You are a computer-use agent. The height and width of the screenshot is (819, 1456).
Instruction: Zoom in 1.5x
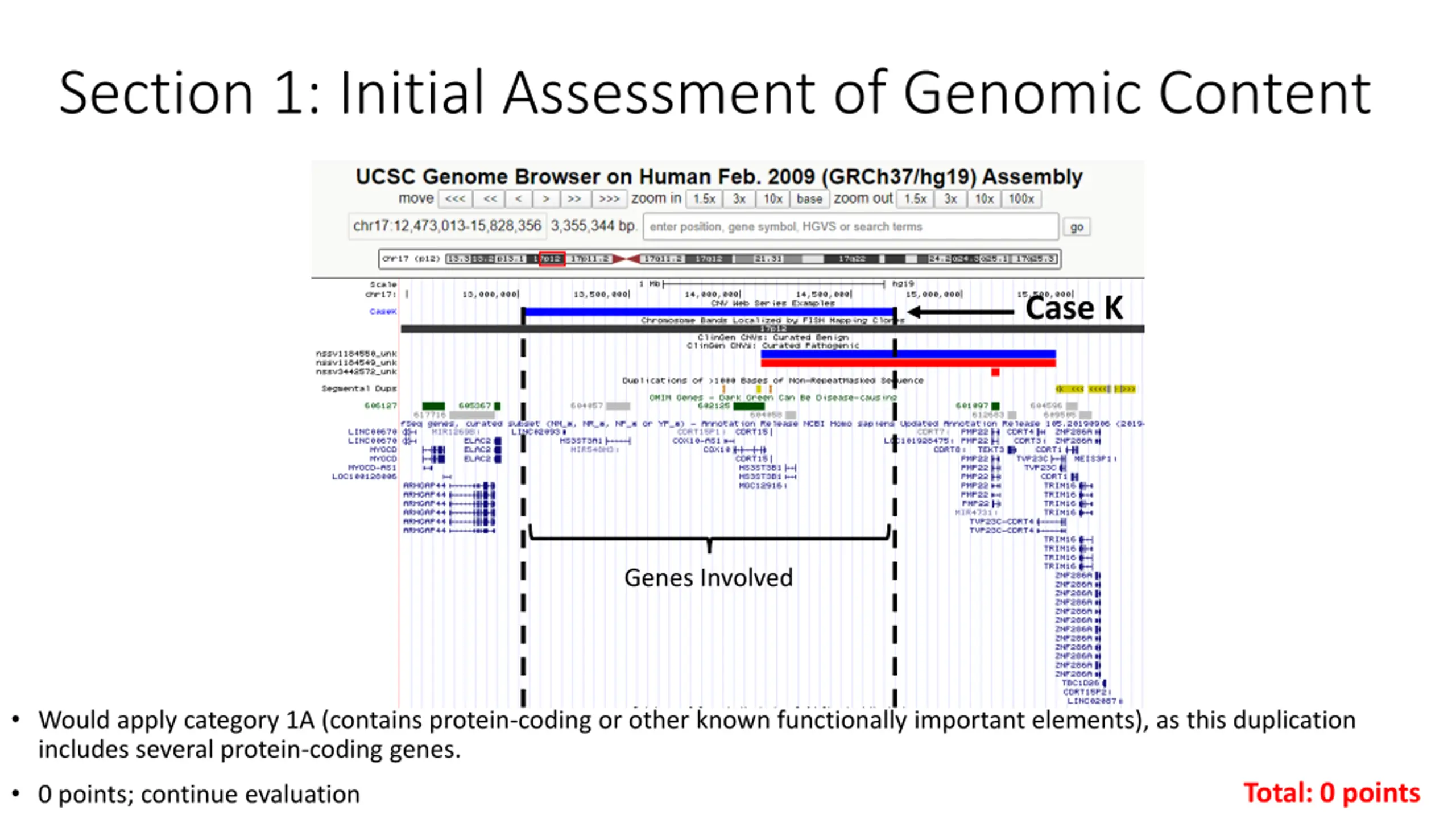[x=704, y=199]
